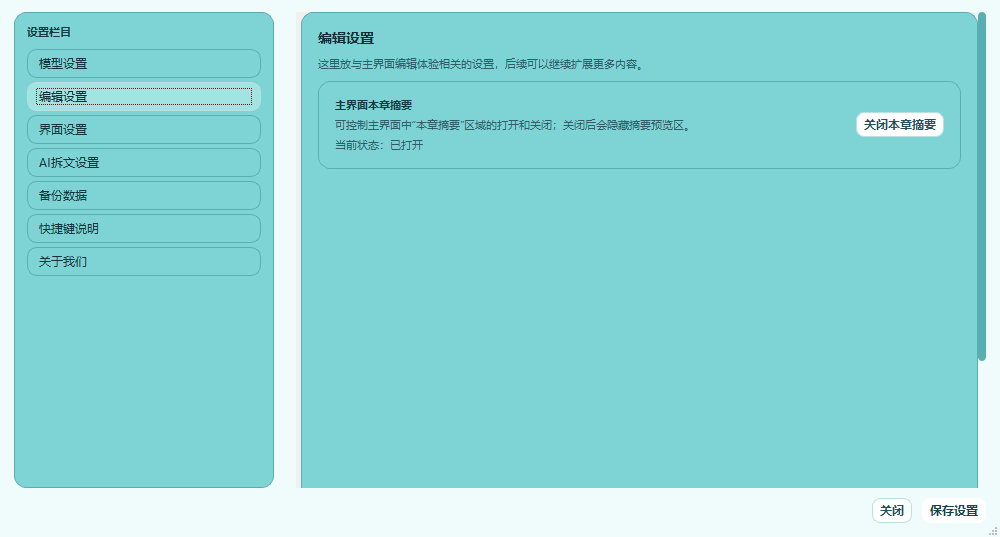Open the 模型设置 section

point(143,64)
